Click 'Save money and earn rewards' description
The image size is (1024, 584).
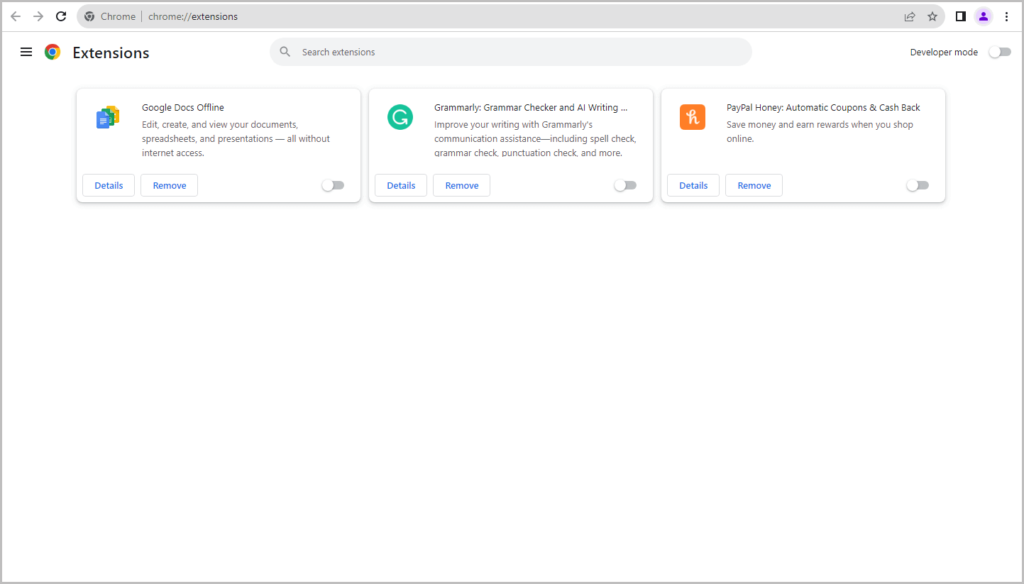click(820, 131)
